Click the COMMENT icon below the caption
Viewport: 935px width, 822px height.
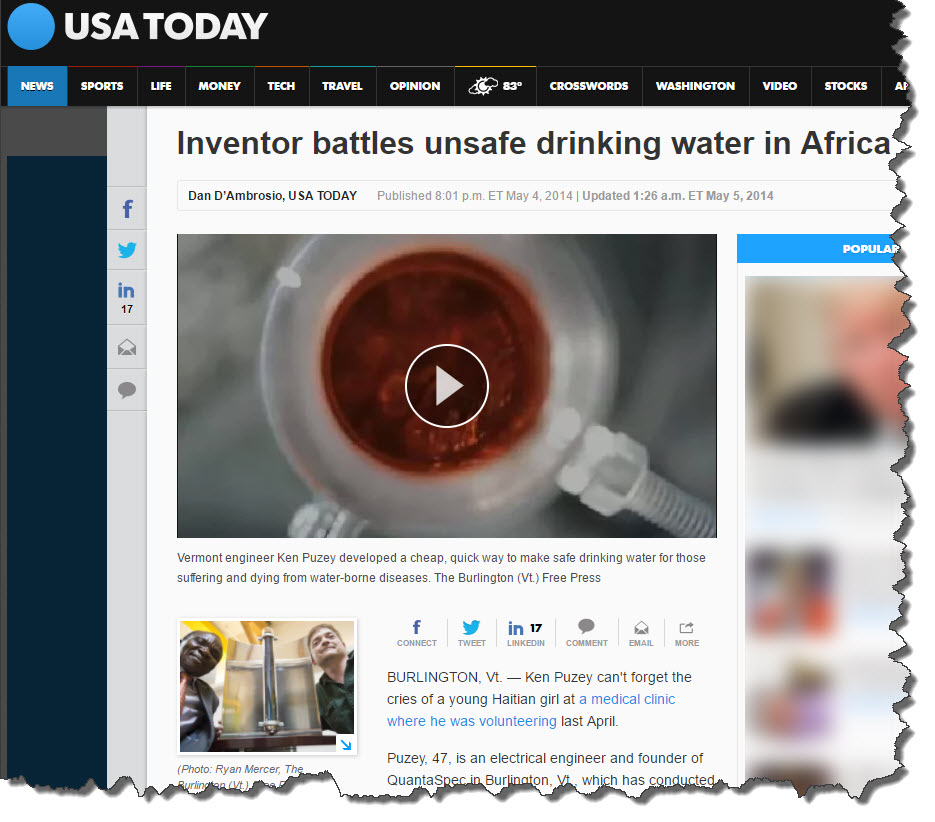click(x=587, y=633)
